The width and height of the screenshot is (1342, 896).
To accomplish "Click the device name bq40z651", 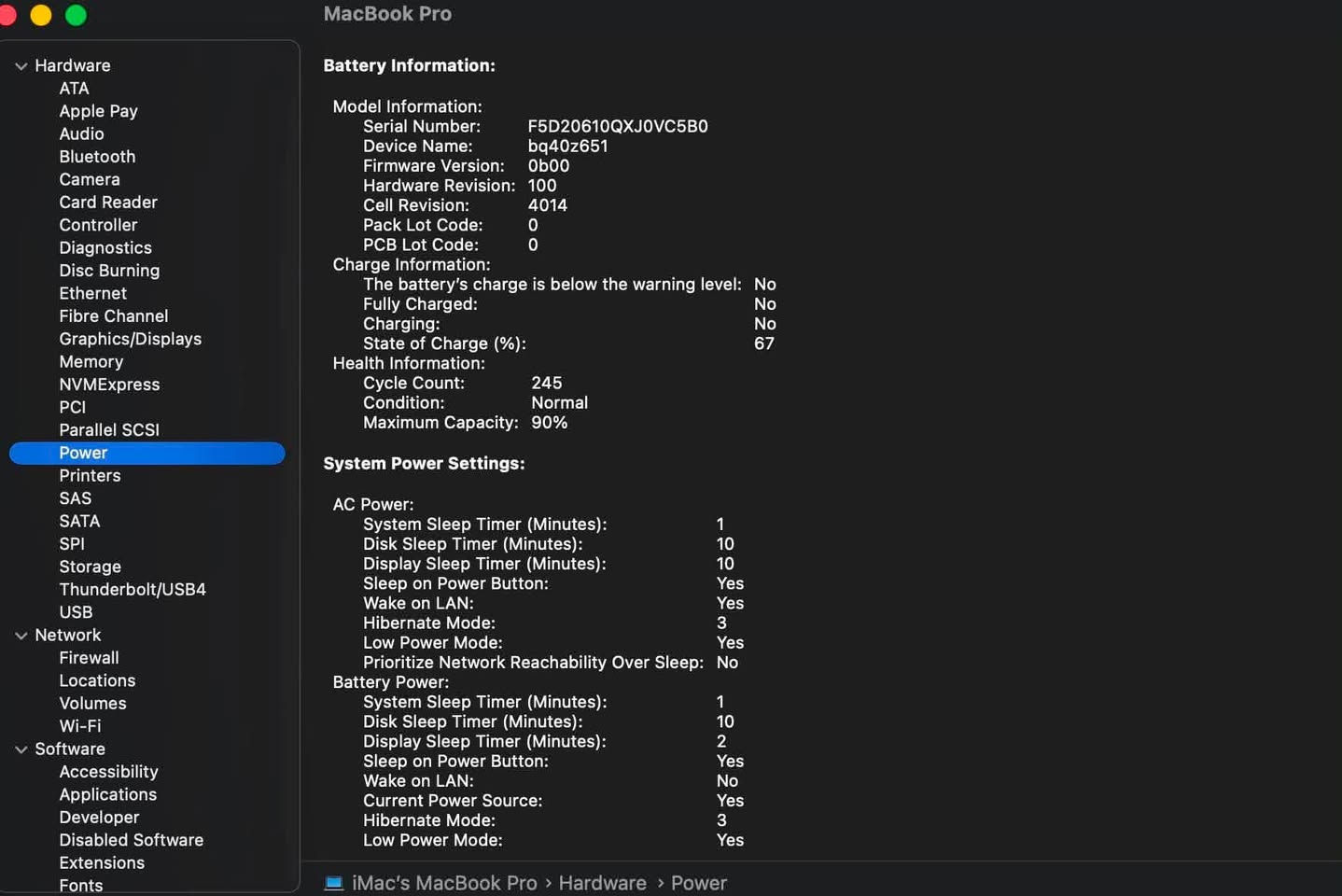I will 567,146.
